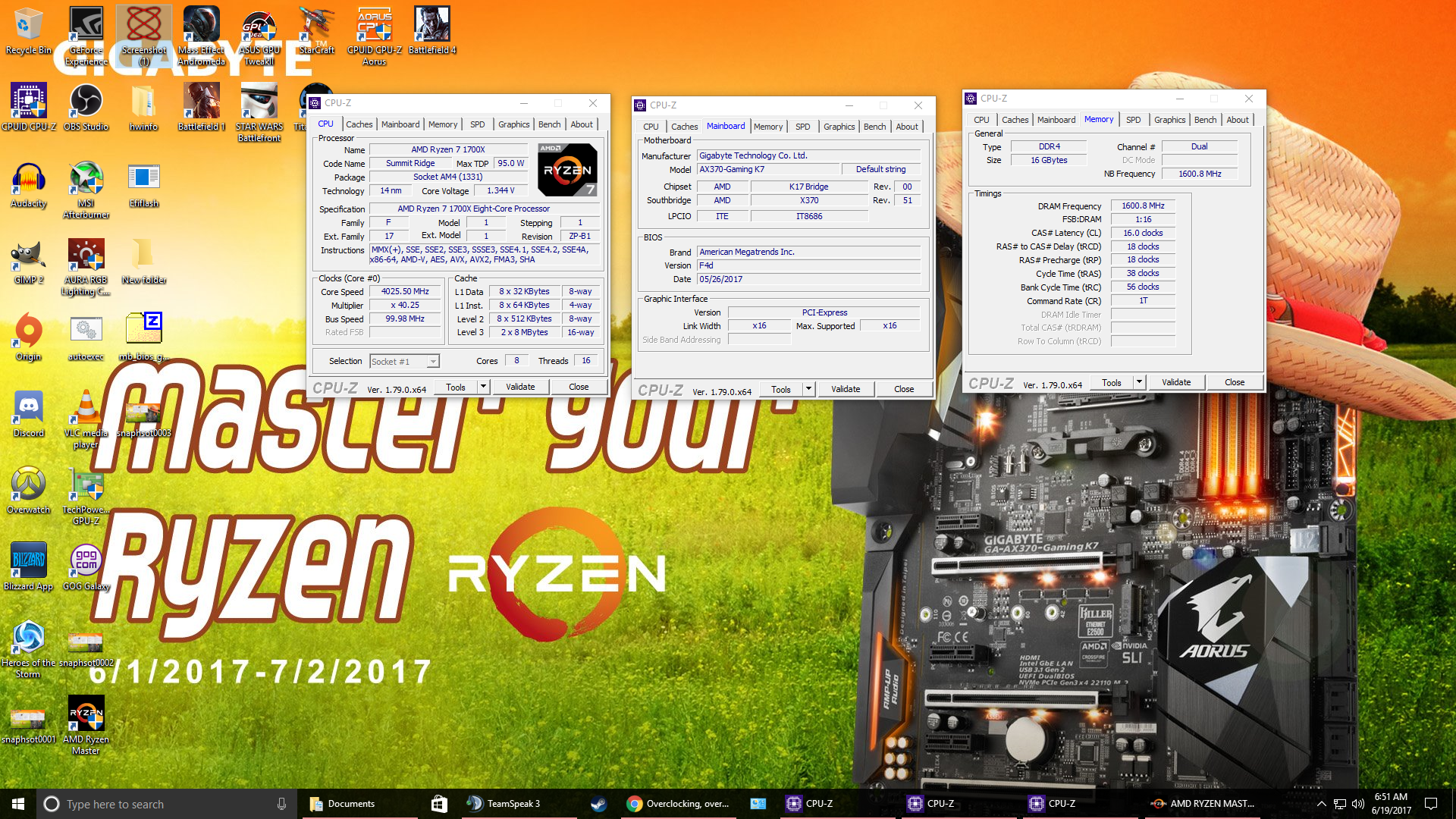Viewport: 1456px width, 819px height.
Task: Launch StarCraft desktop shortcut
Action: 316,31
